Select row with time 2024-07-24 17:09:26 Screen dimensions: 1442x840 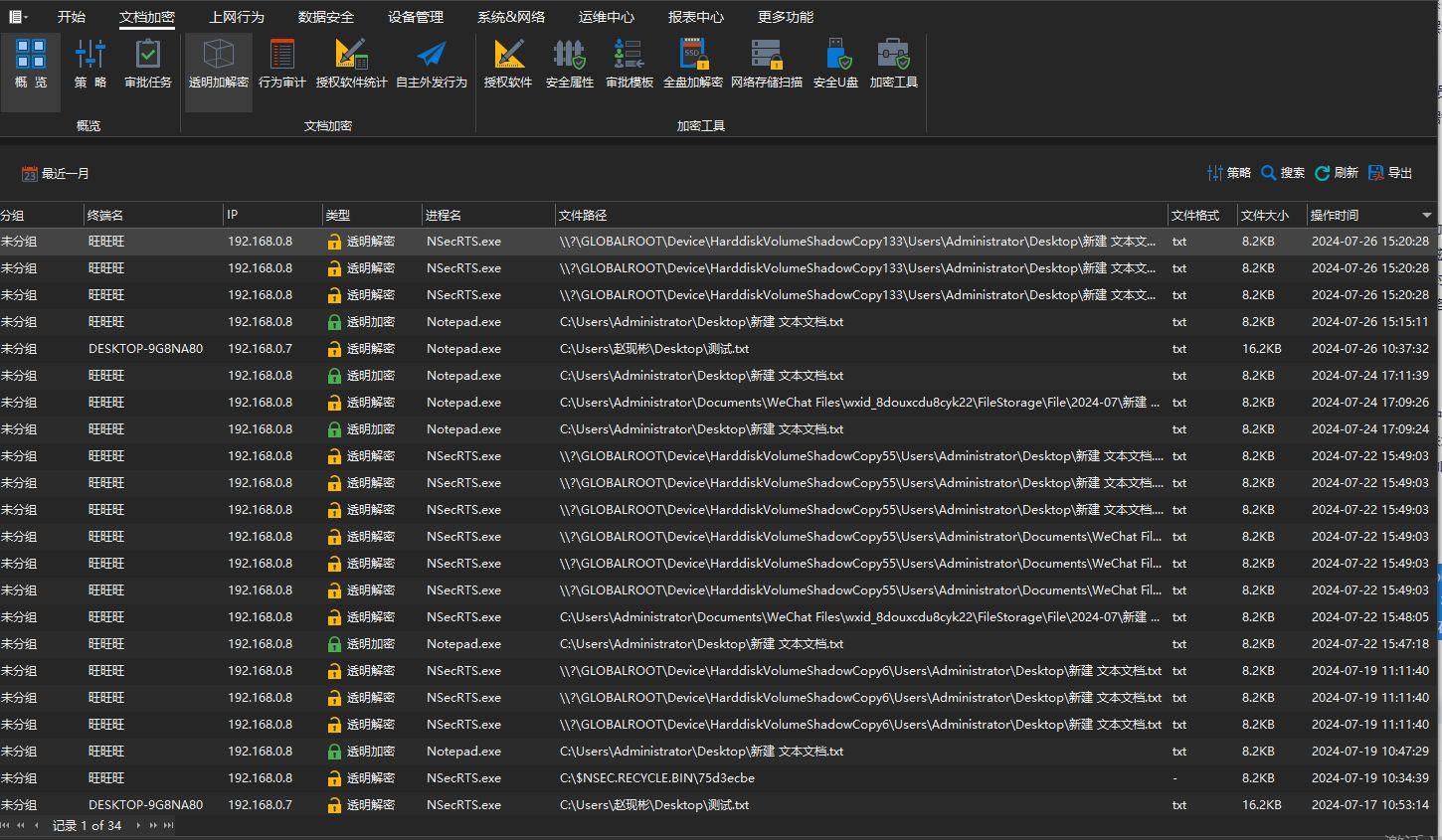click(x=716, y=403)
